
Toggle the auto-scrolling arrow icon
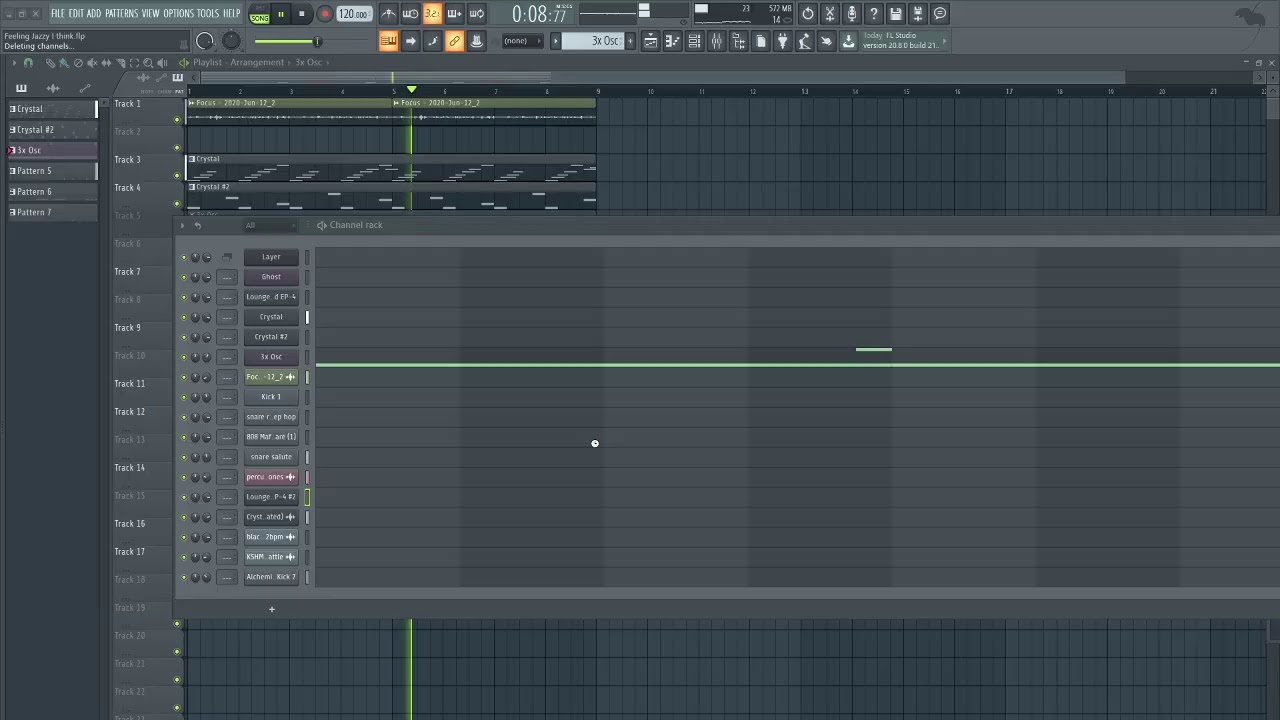tap(410, 41)
